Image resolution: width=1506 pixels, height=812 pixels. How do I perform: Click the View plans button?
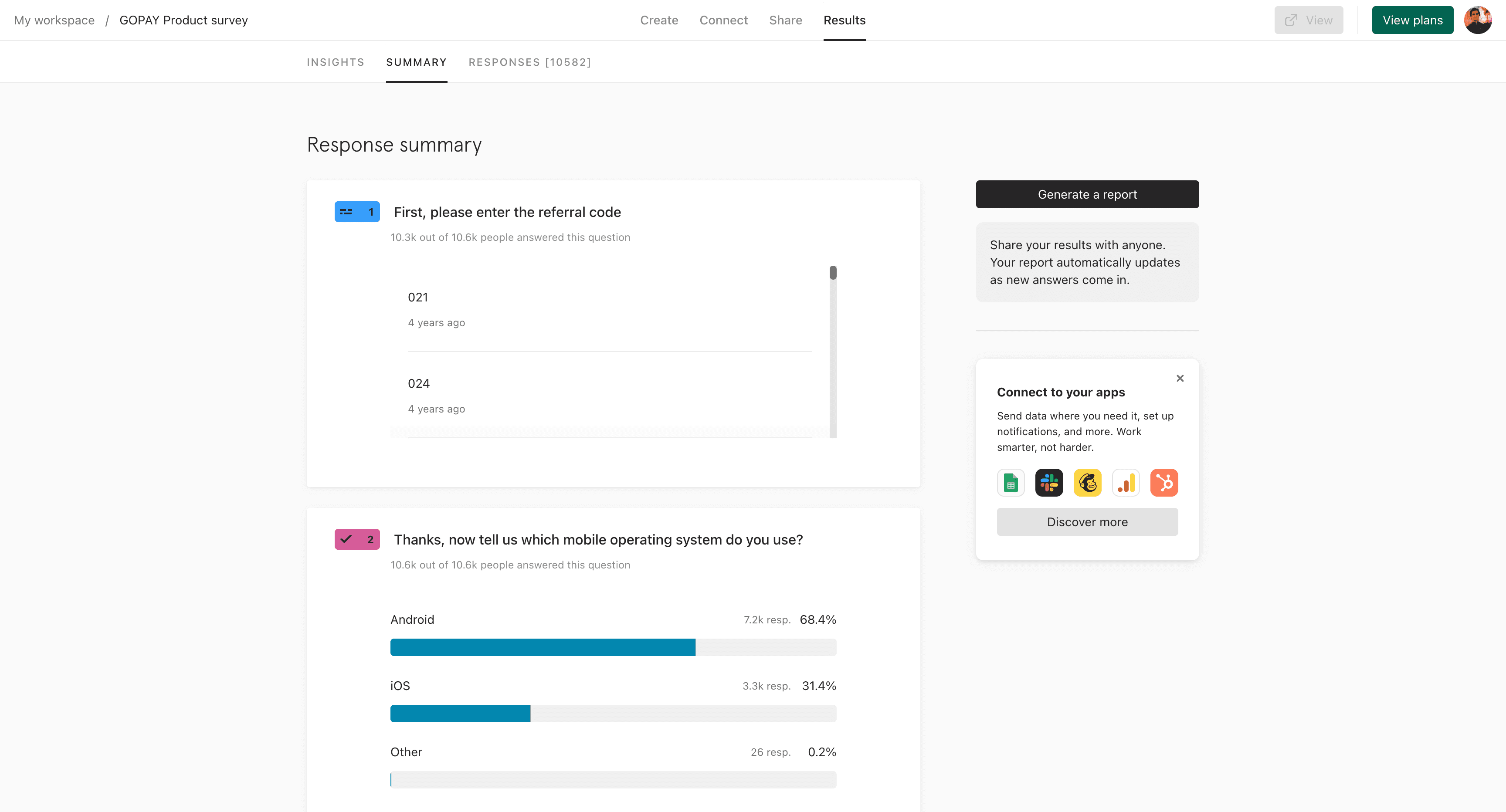pos(1412,20)
